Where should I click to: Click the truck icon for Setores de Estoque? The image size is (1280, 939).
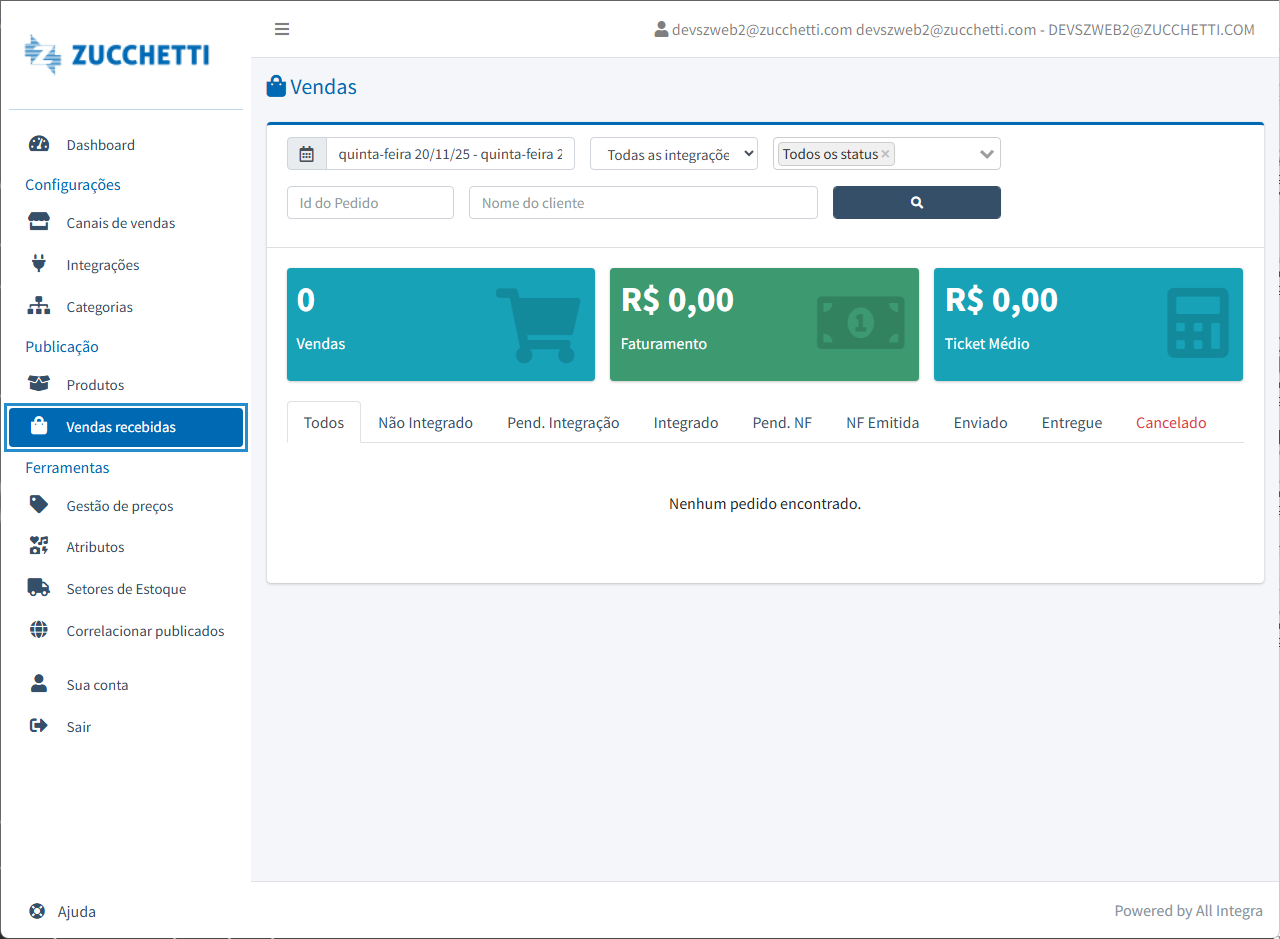click(39, 588)
